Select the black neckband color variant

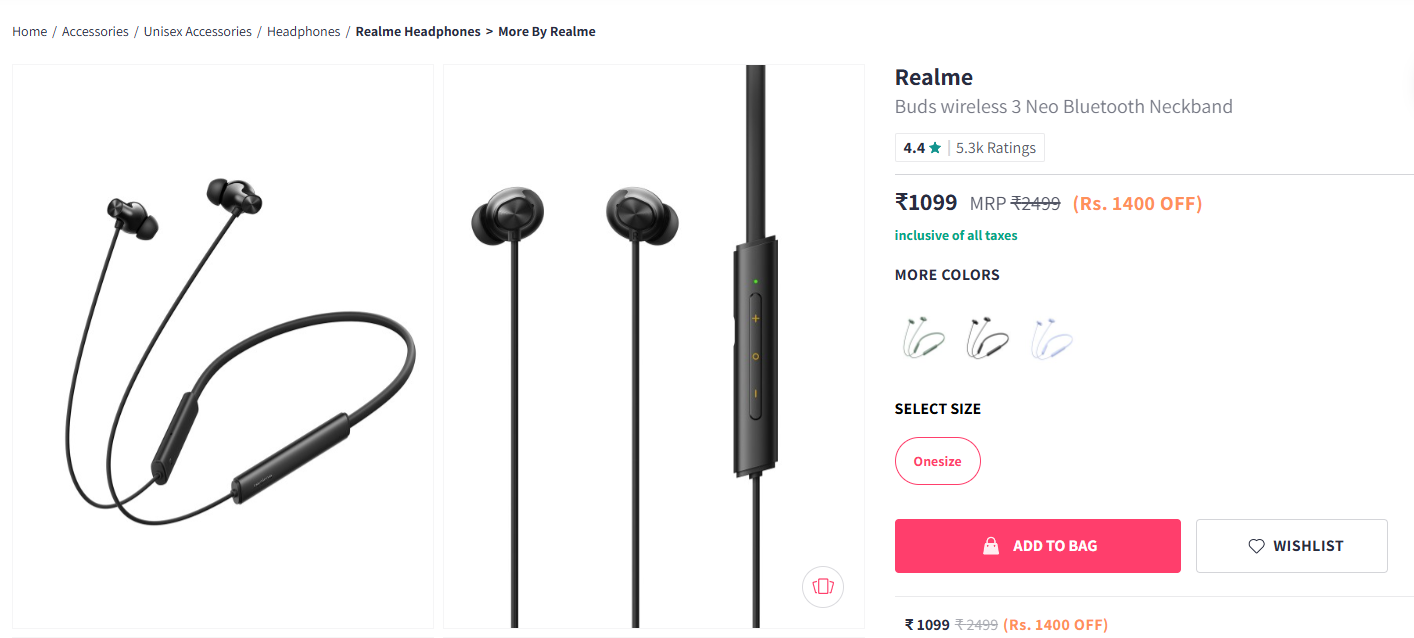(x=986, y=338)
